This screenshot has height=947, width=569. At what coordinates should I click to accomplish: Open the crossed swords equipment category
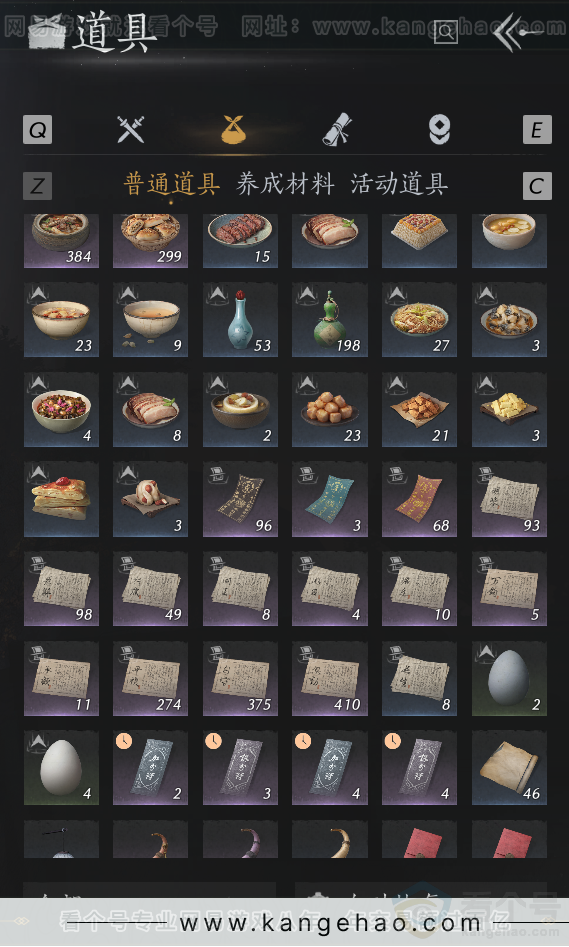point(130,129)
